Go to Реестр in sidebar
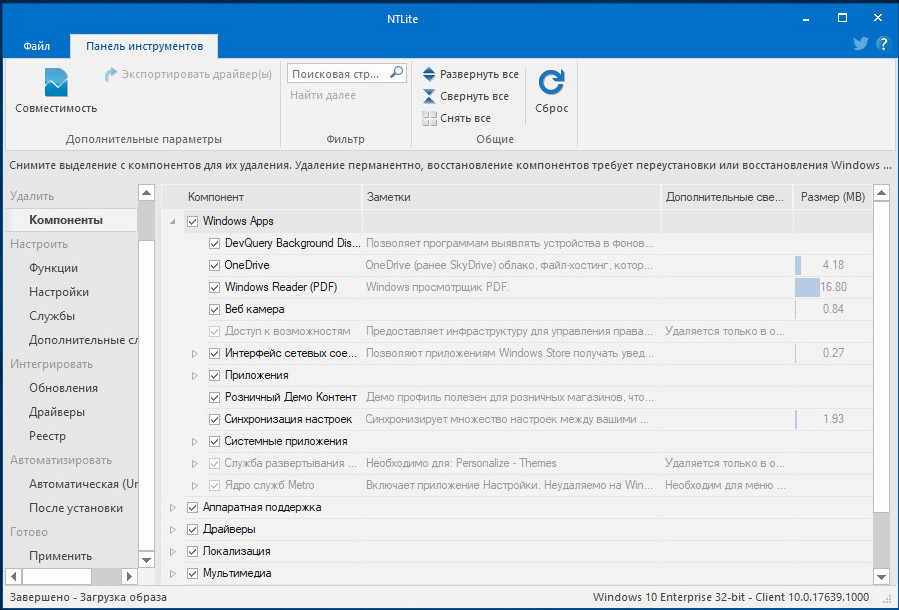The image size is (899, 610). click(x=47, y=436)
